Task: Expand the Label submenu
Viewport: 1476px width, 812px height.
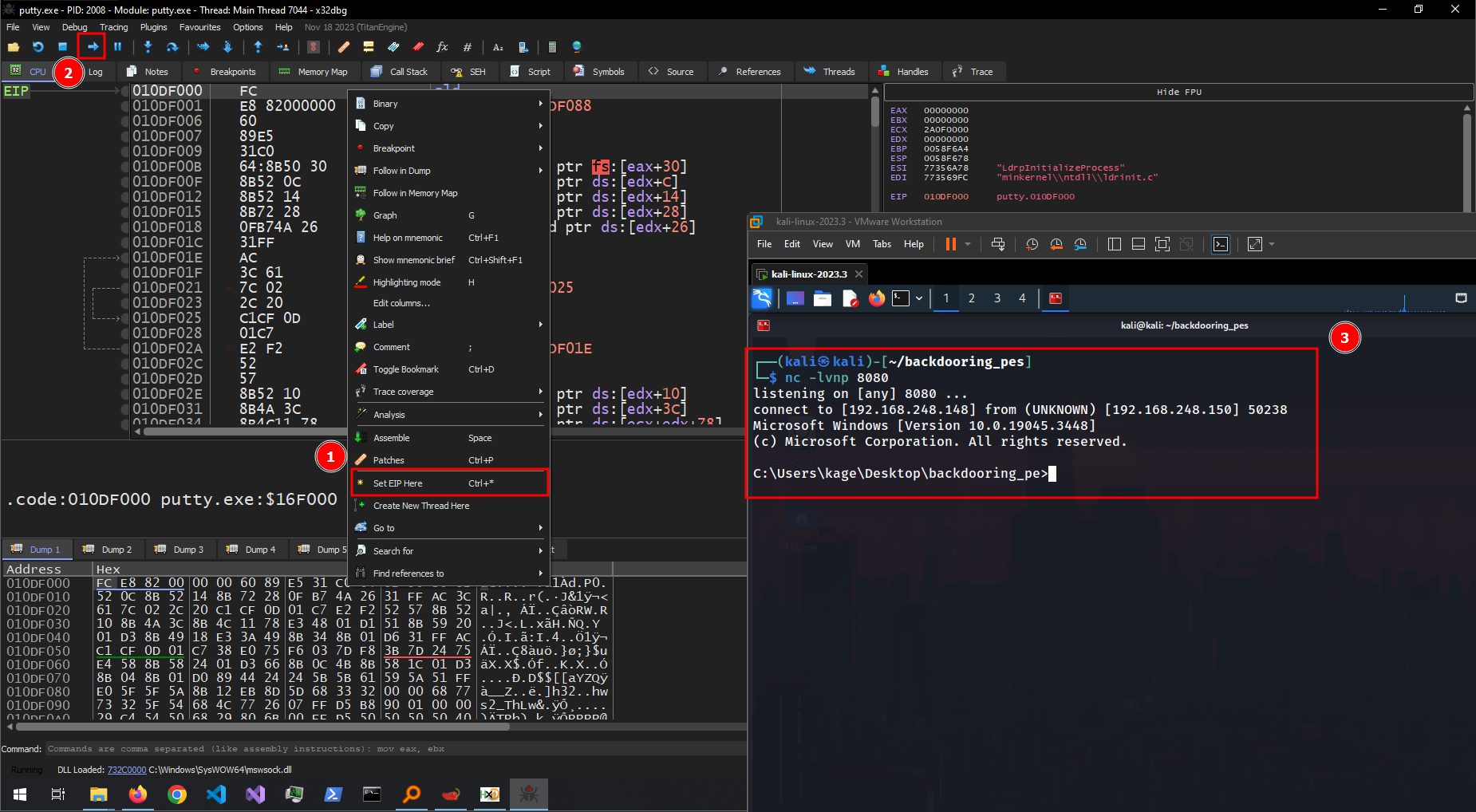Action: pyautogui.click(x=451, y=325)
